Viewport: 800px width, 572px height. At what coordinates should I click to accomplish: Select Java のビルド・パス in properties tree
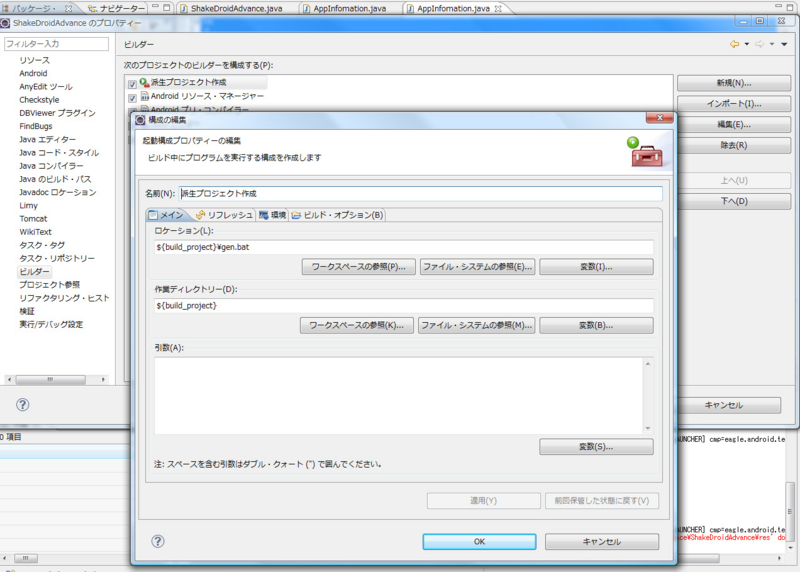tap(55, 180)
